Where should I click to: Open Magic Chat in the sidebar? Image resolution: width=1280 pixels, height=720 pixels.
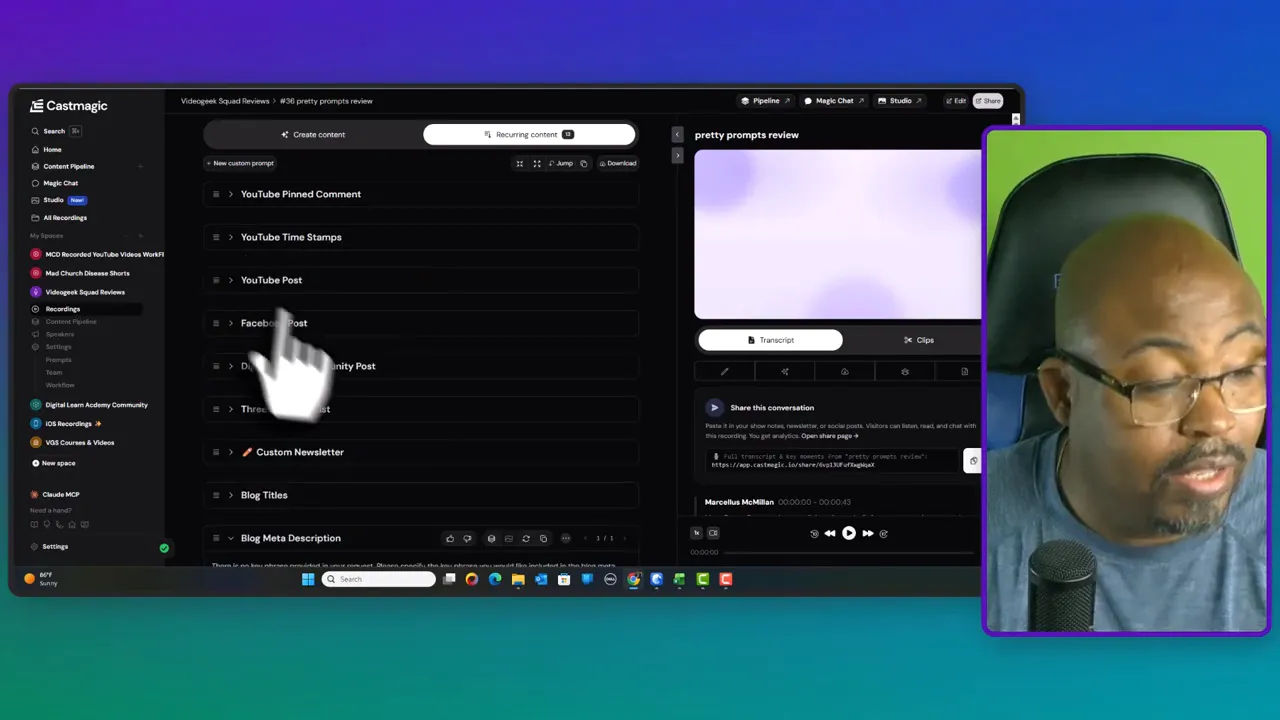point(60,183)
